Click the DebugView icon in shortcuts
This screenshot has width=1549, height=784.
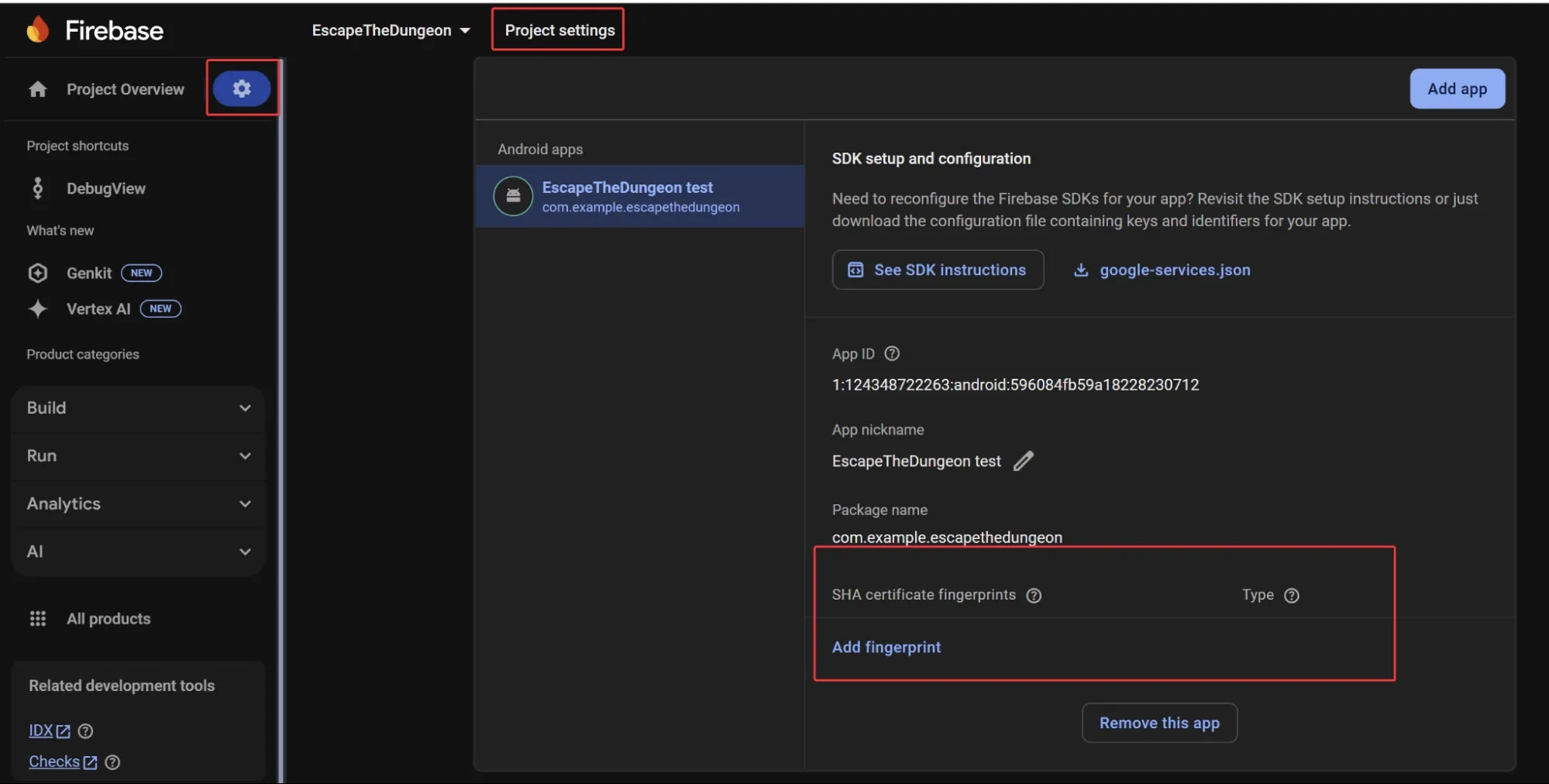tap(37, 188)
